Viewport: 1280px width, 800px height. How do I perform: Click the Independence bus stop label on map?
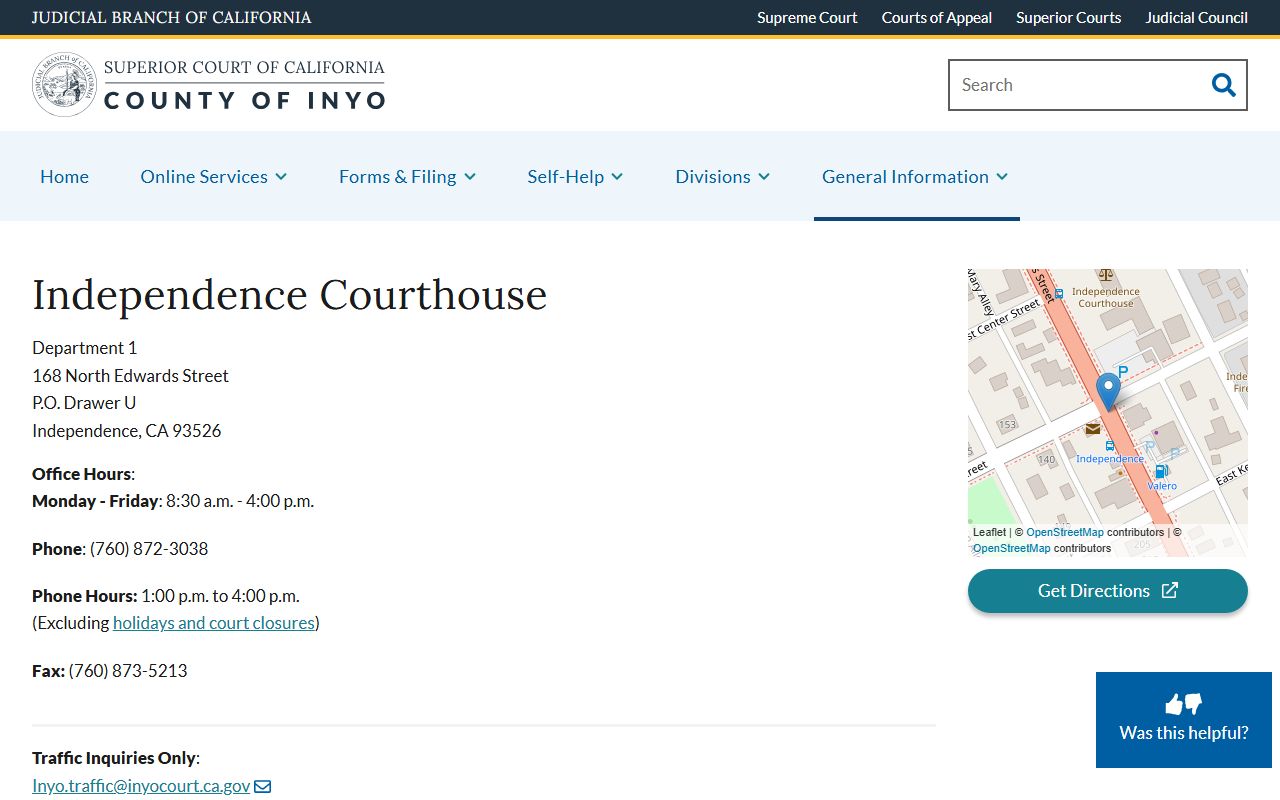(1110, 459)
